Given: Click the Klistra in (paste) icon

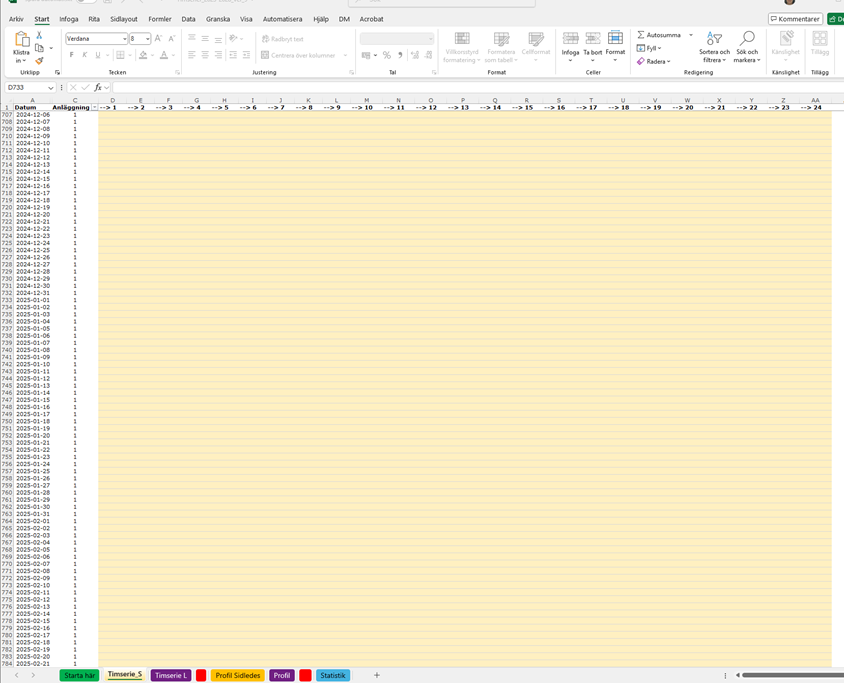Looking at the screenshot, I should [x=21, y=41].
